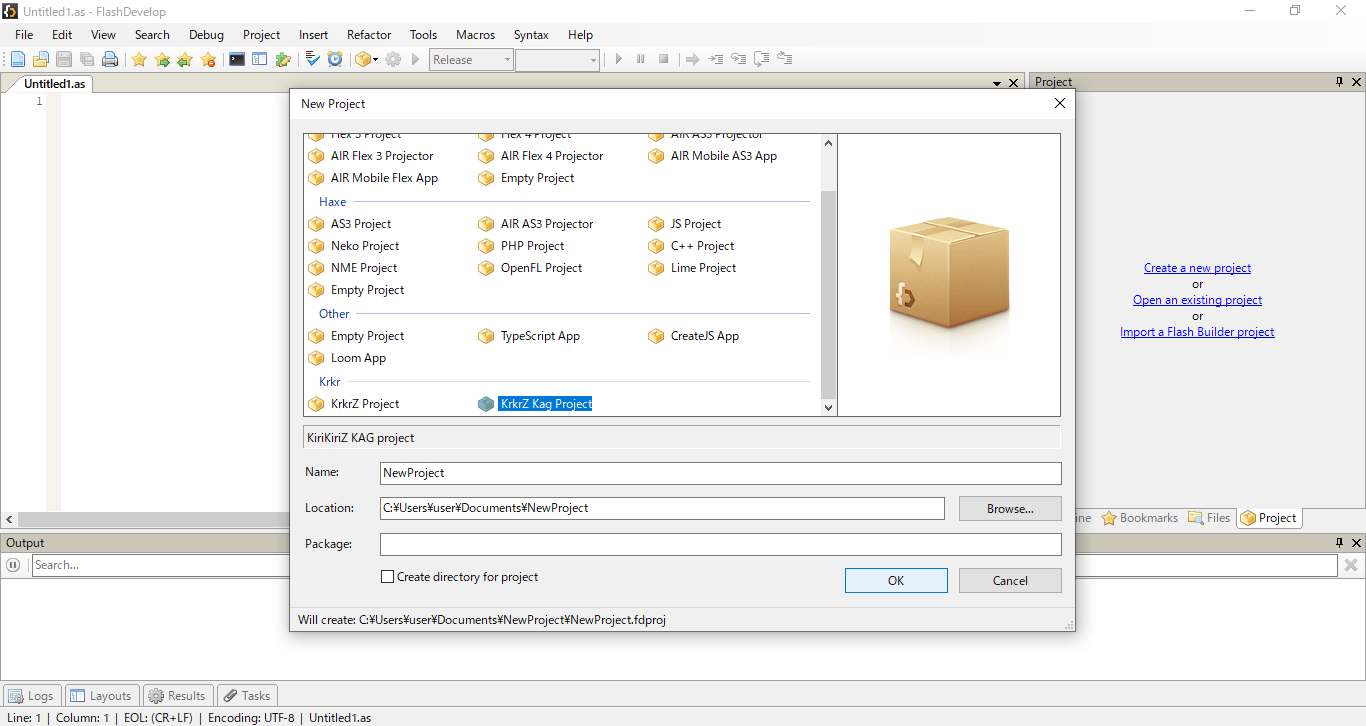Toggle the pause button in Output panel
The height and width of the screenshot is (726, 1366).
click(14, 565)
